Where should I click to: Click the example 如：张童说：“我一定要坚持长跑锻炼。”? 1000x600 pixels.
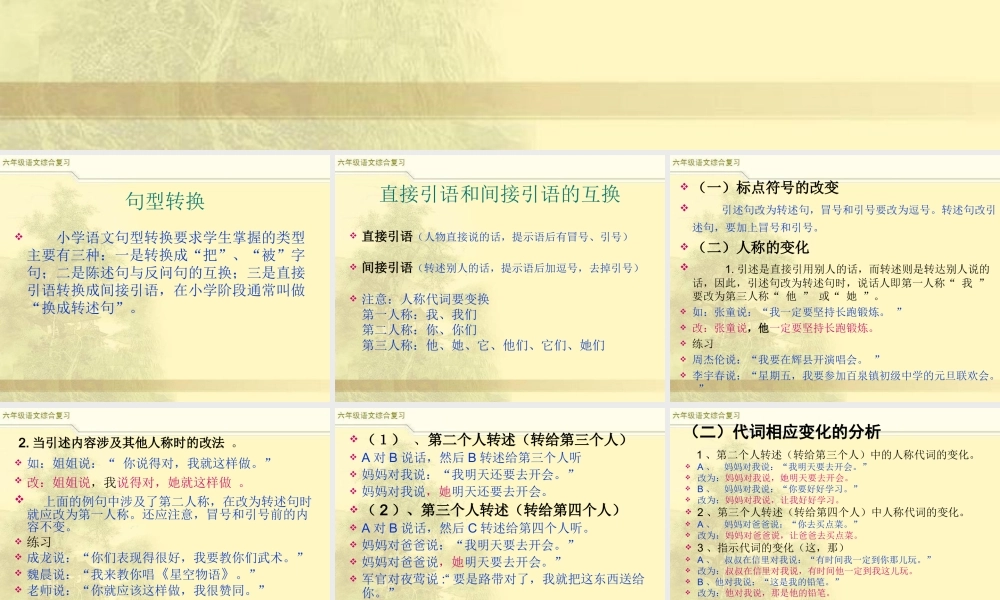(x=798, y=312)
